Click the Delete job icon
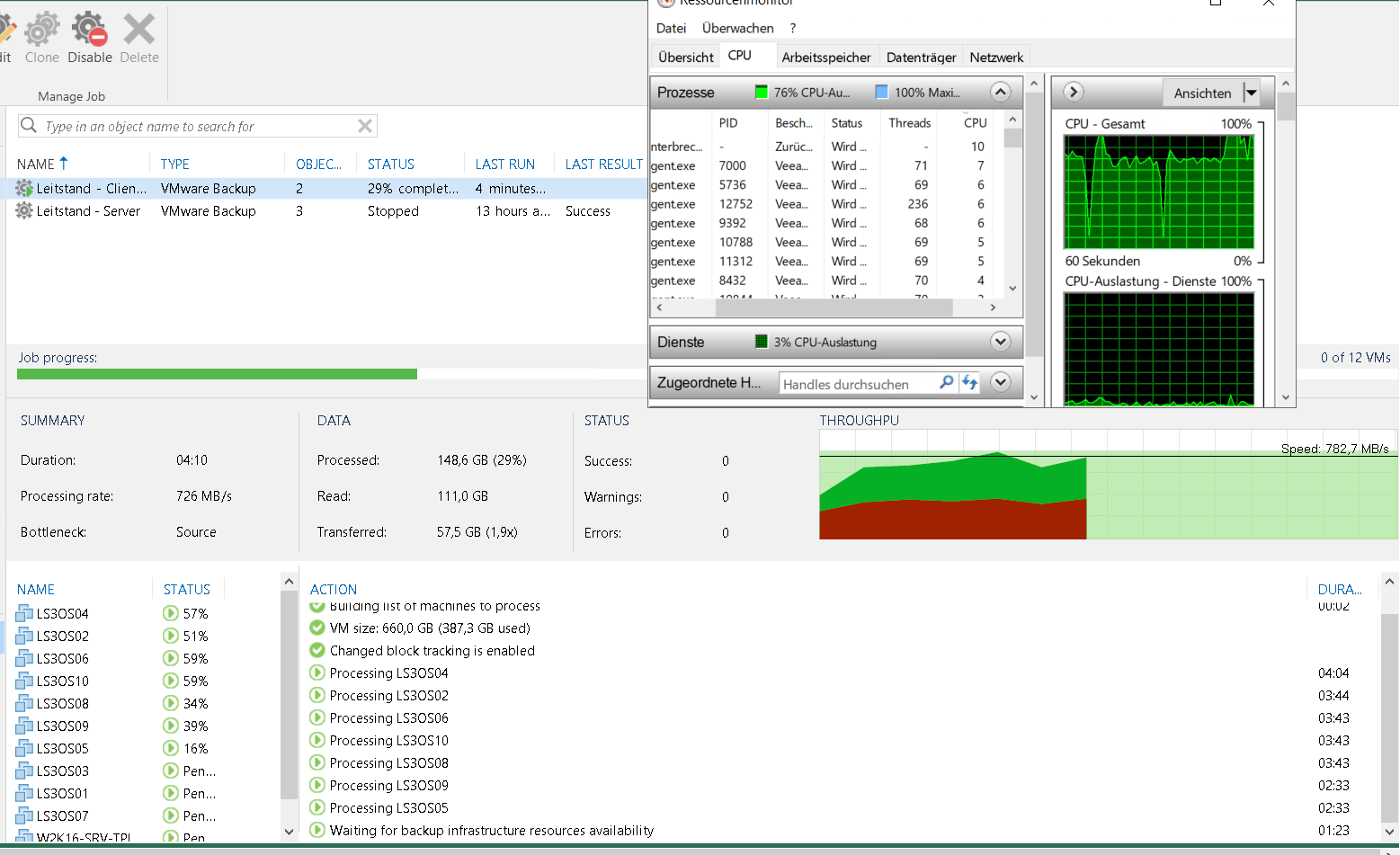This screenshot has width=1400, height=855. click(x=139, y=31)
